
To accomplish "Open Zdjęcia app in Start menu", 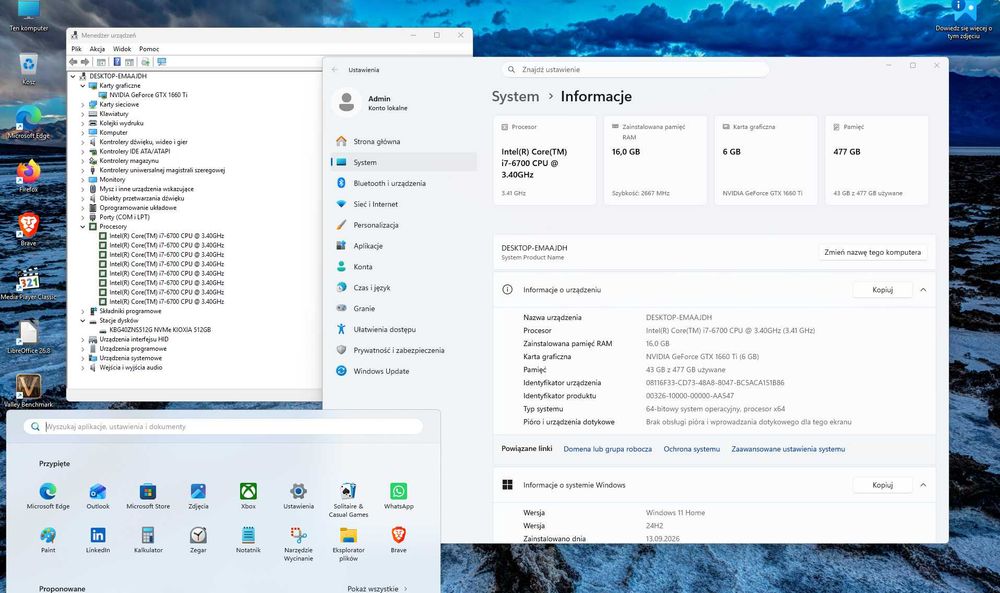I will point(198,496).
